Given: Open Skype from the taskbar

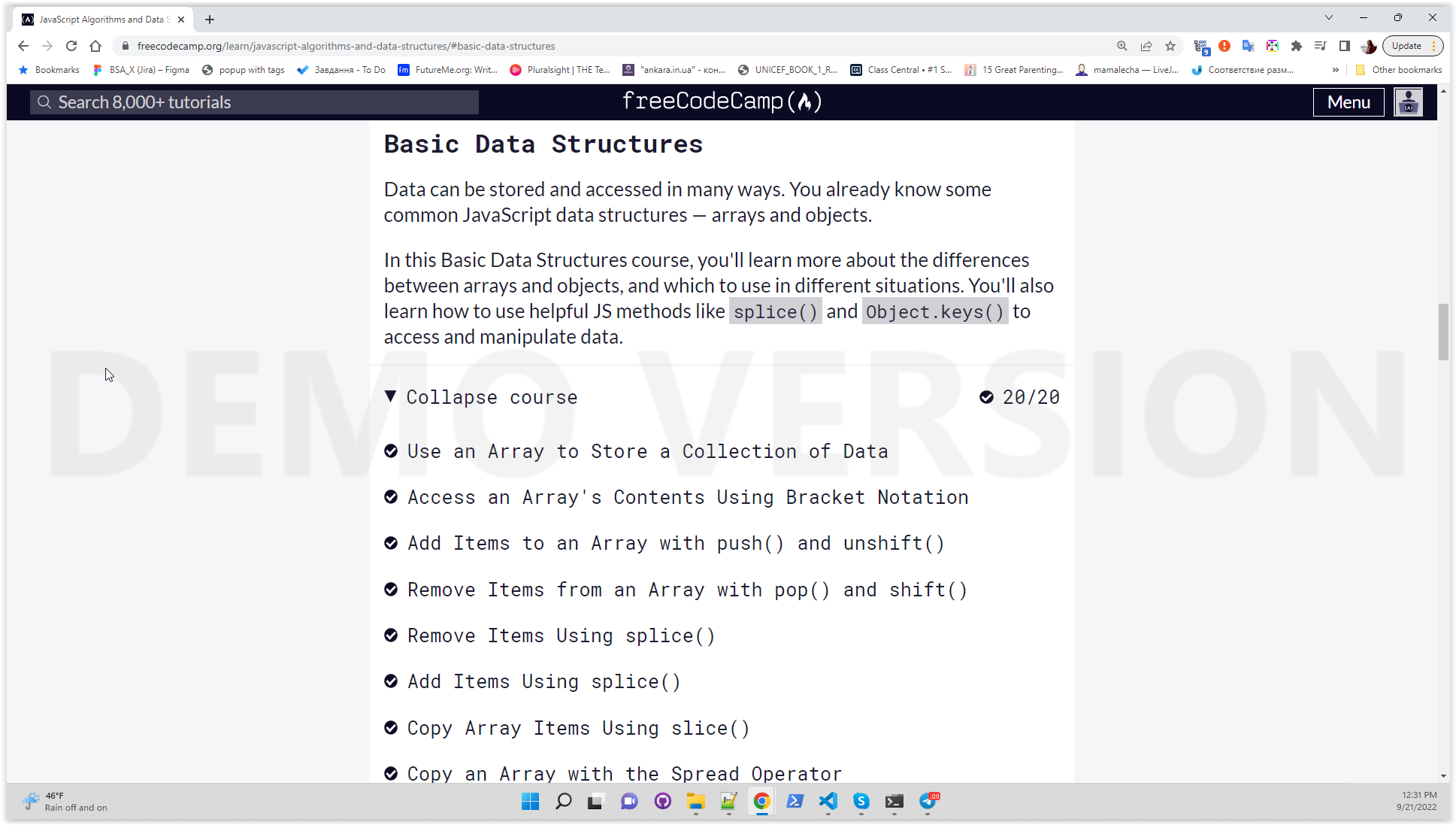Looking at the screenshot, I should [x=861, y=802].
